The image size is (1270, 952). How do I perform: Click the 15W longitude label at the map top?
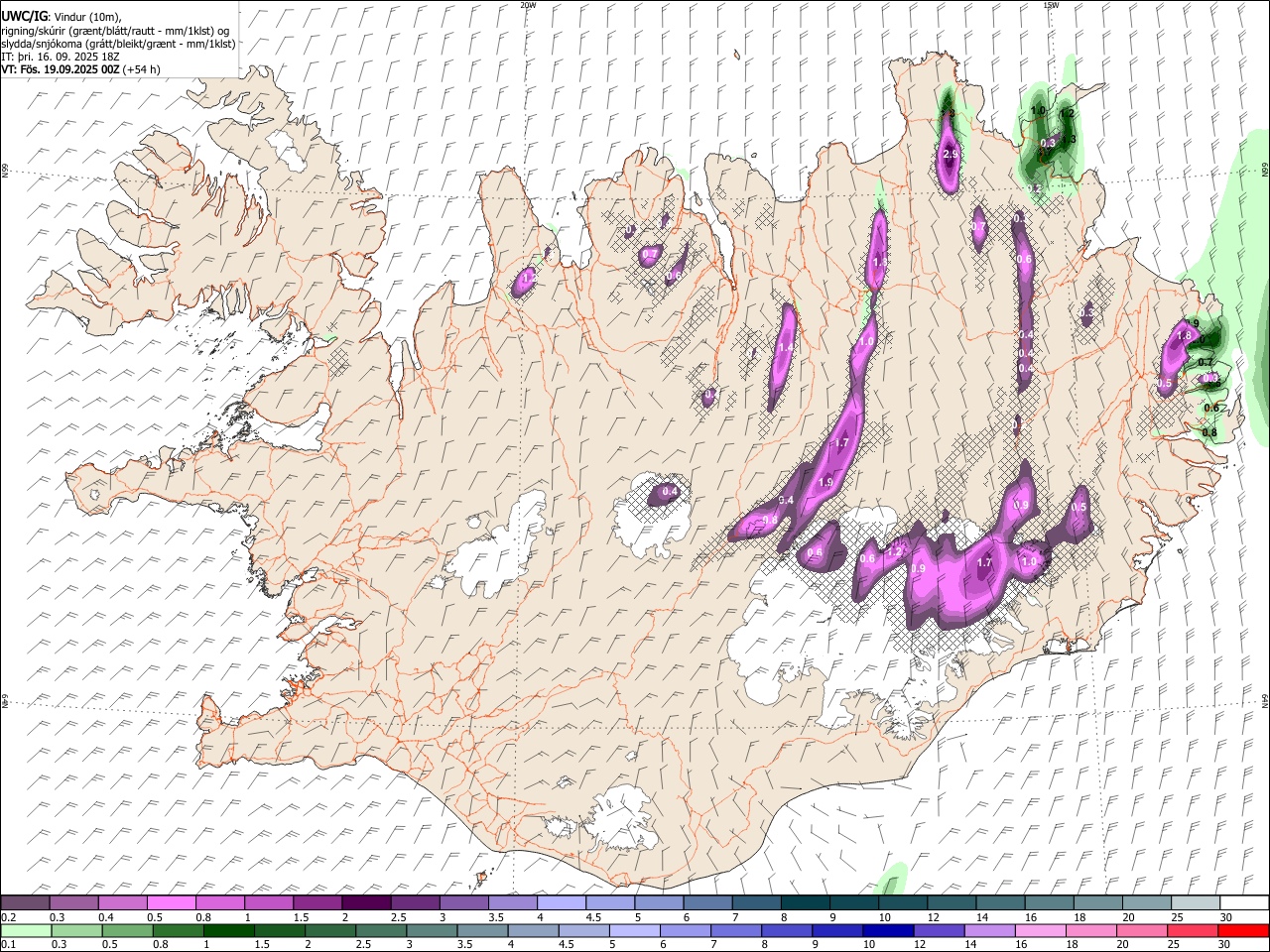coord(1051,5)
